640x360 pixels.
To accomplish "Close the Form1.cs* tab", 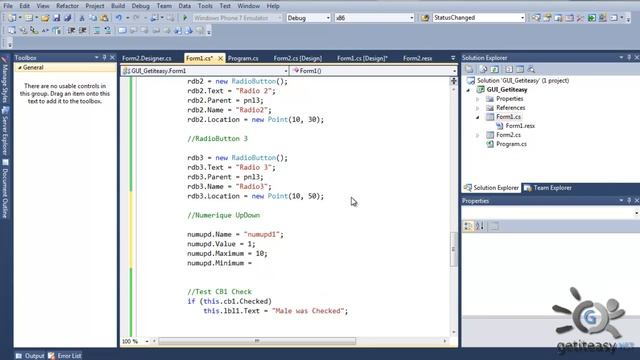I will click(220, 58).
